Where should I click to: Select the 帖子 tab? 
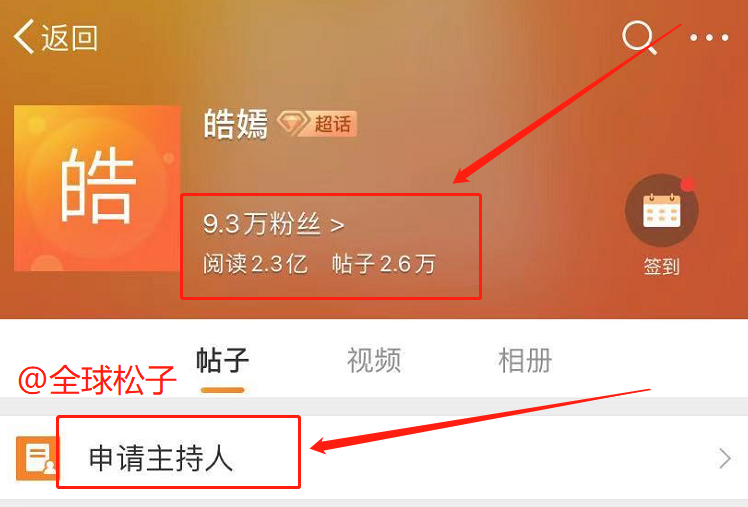point(222,361)
